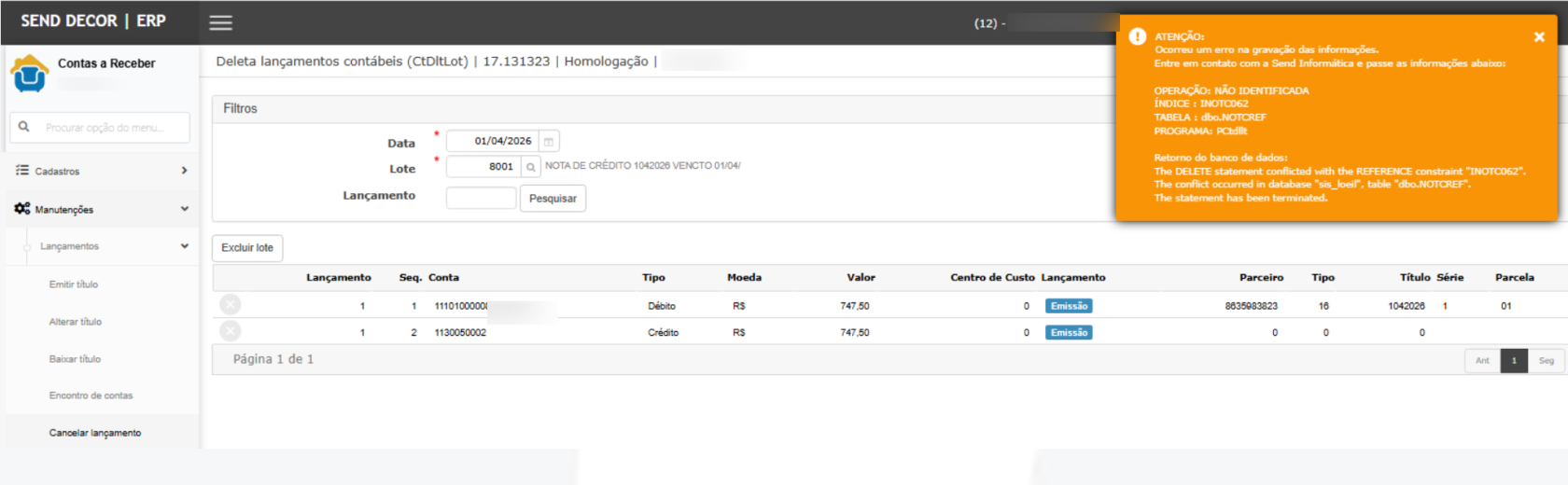Click the (12) indicator in top bar
The height and width of the screenshot is (485, 1568).
986,23
